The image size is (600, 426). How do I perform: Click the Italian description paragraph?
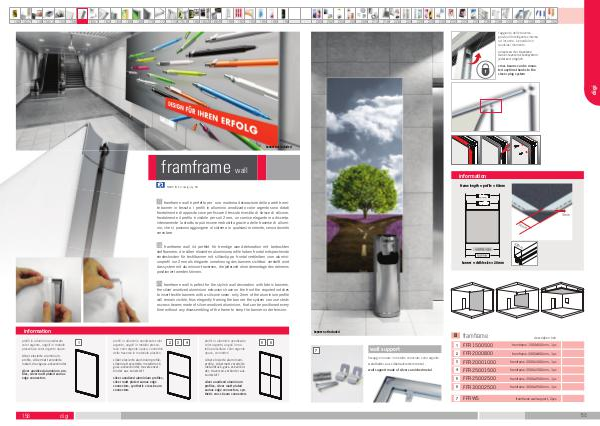(223, 217)
